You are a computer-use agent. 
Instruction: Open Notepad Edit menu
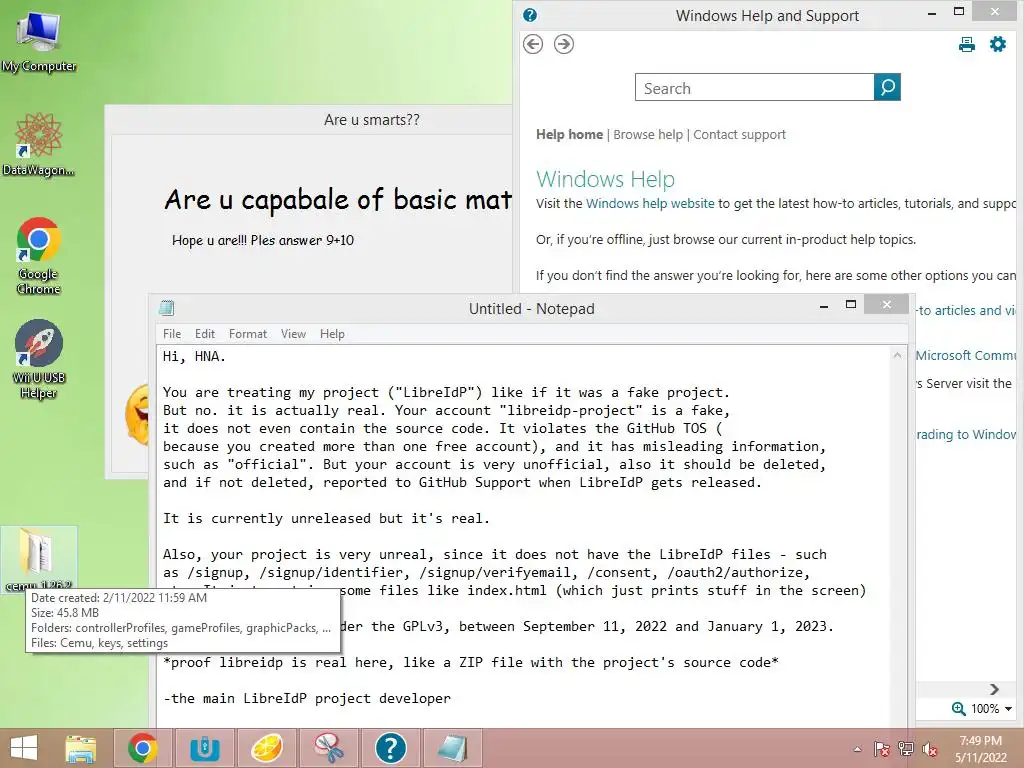click(204, 334)
